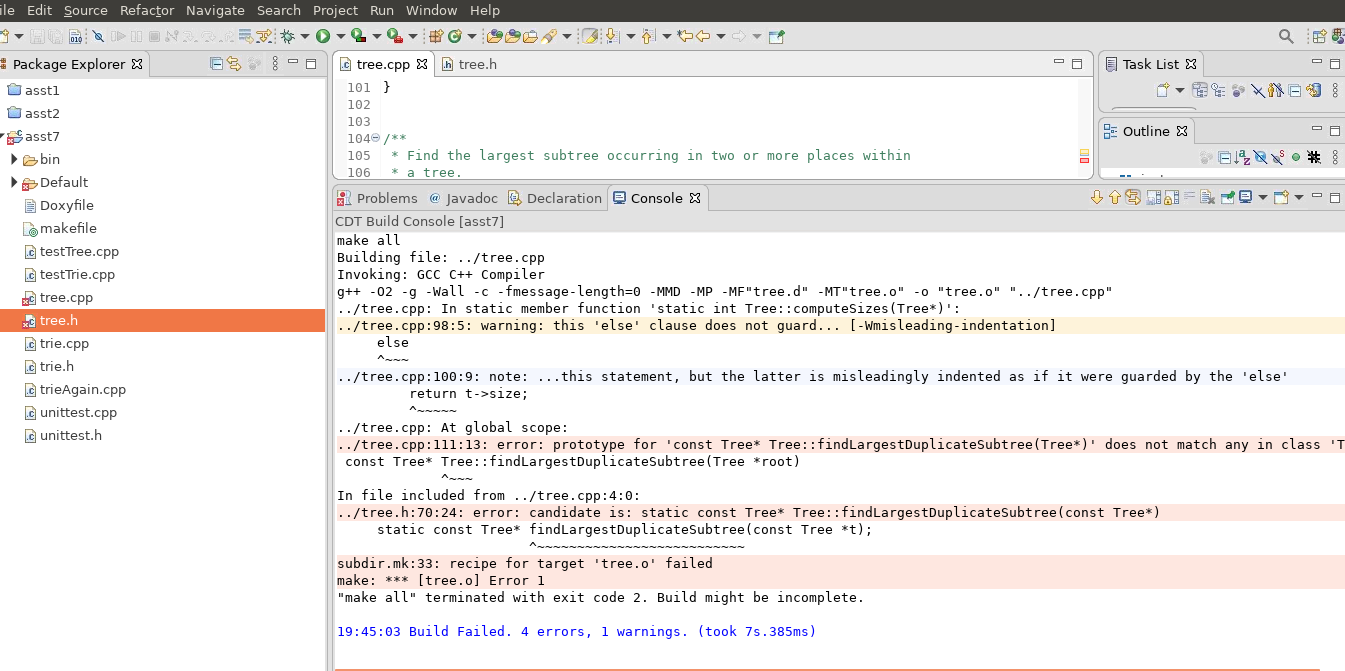Synchronize changed tasks in Task List
The image size is (1345, 671).
pyautogui.click(x=1314, y=90)
